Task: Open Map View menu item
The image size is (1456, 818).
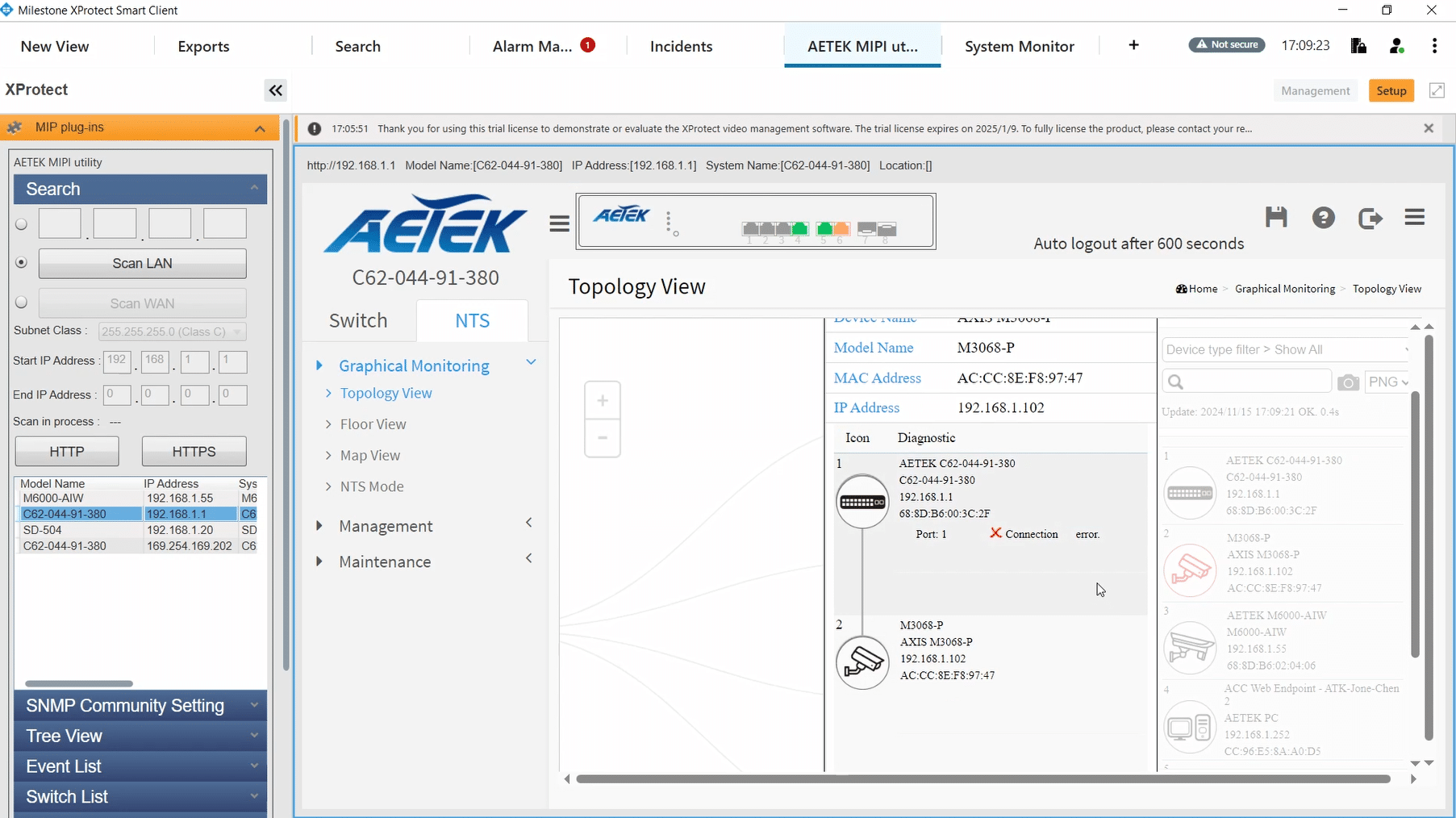Action: tap(369, 456)
